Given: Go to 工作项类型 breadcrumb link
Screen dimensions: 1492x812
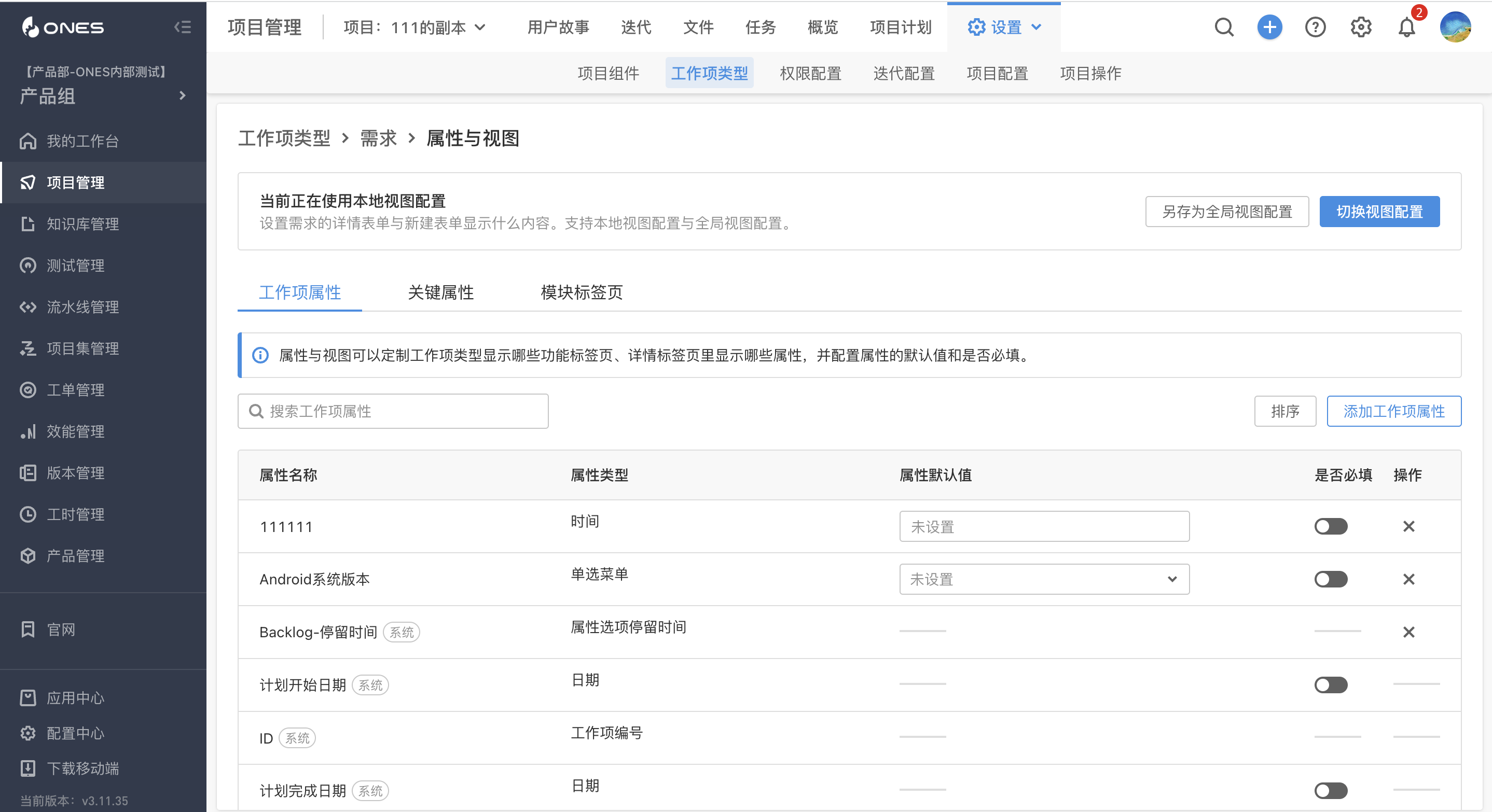Looking at the screenshot, I should click(284, 138).
